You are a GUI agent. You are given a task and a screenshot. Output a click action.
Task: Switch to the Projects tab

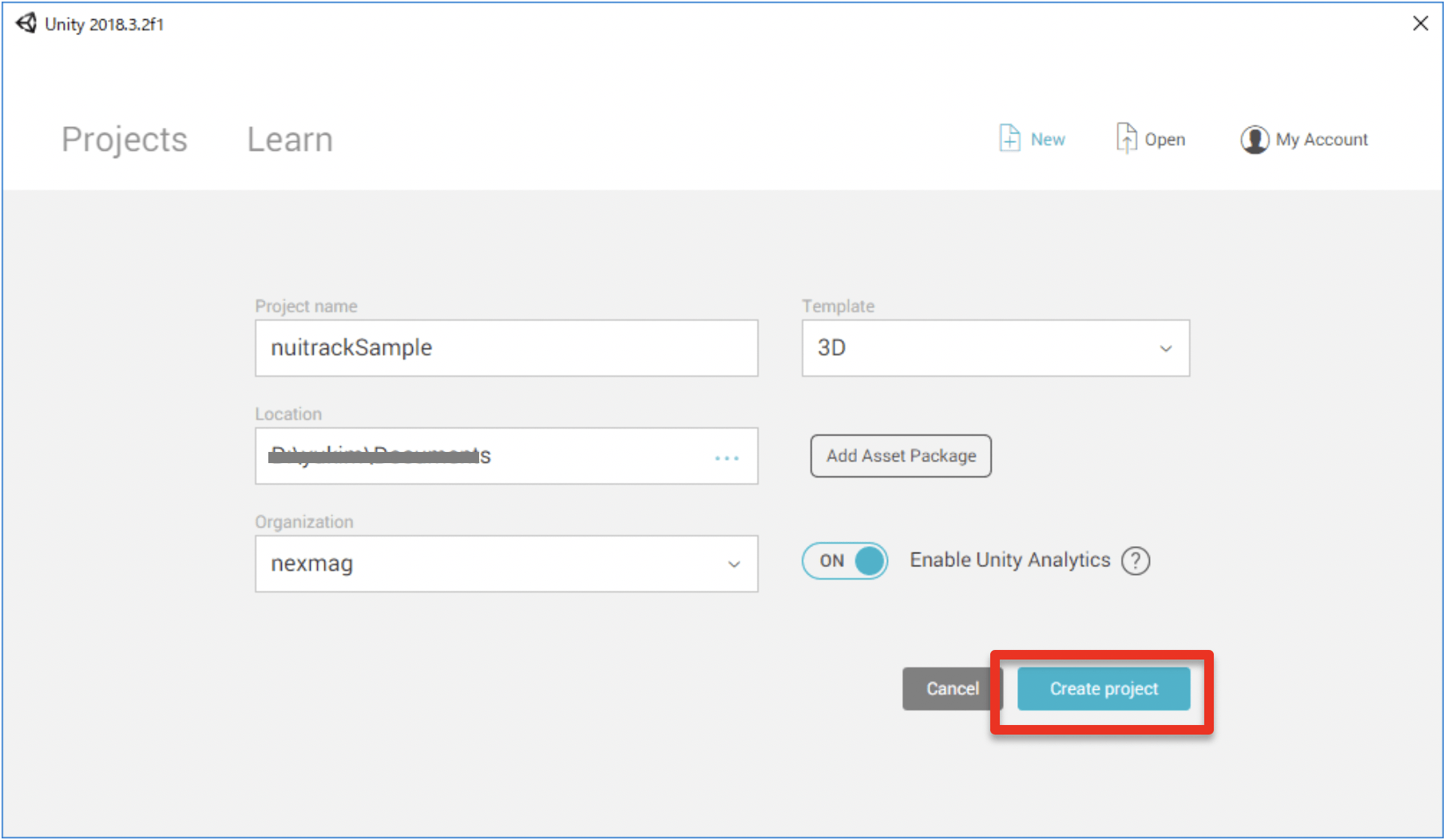125,140
